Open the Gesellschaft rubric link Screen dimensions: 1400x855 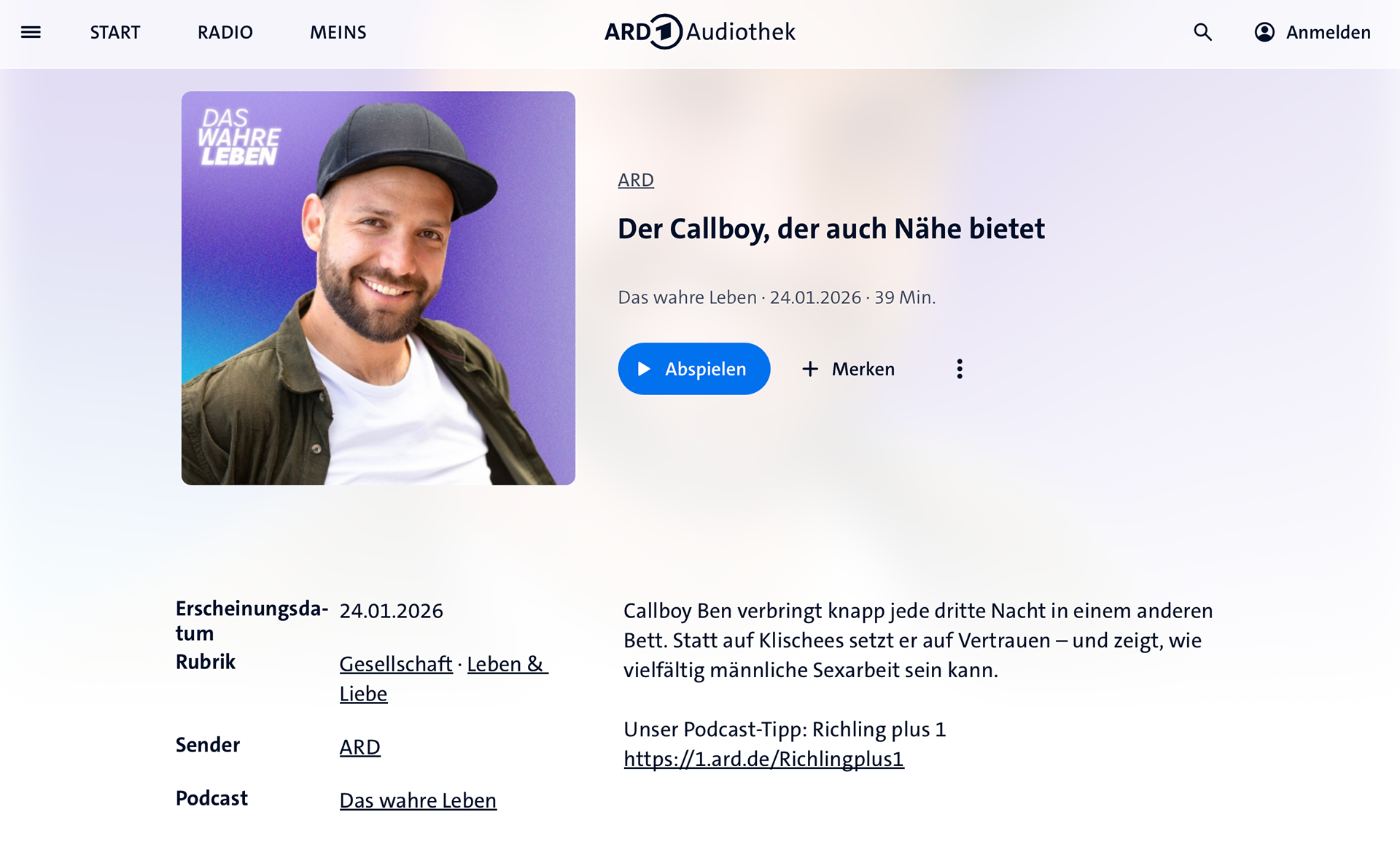(396, 664)
